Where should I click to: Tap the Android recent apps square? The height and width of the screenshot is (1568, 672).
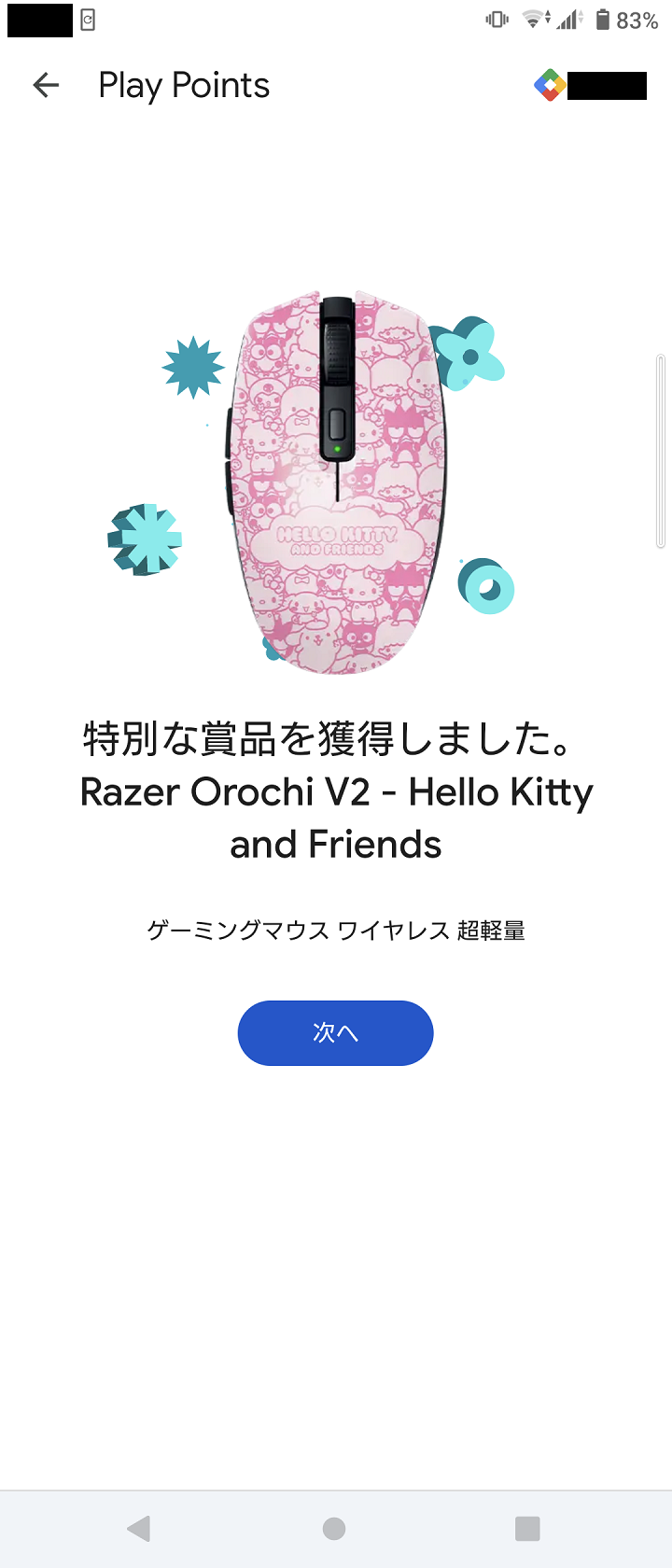coord(527,1529)
